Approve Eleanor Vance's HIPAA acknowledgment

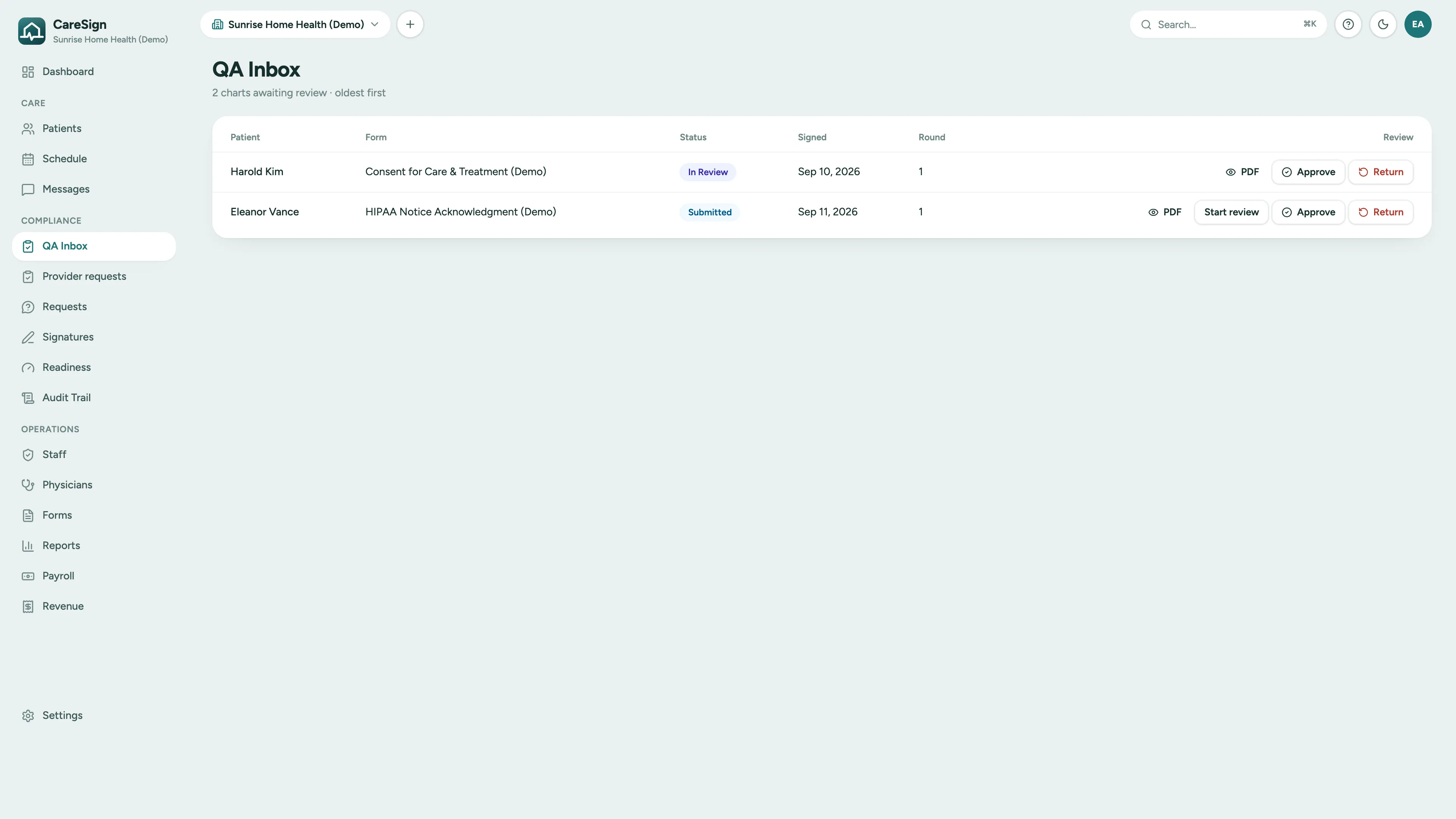(x=1308, y=212)
